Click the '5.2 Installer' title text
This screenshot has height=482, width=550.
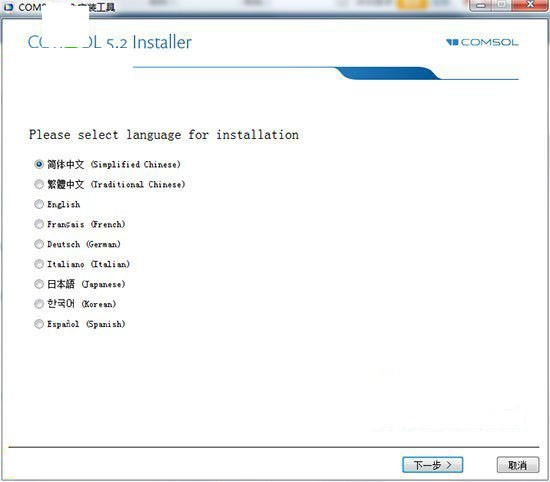click(149, 42)
